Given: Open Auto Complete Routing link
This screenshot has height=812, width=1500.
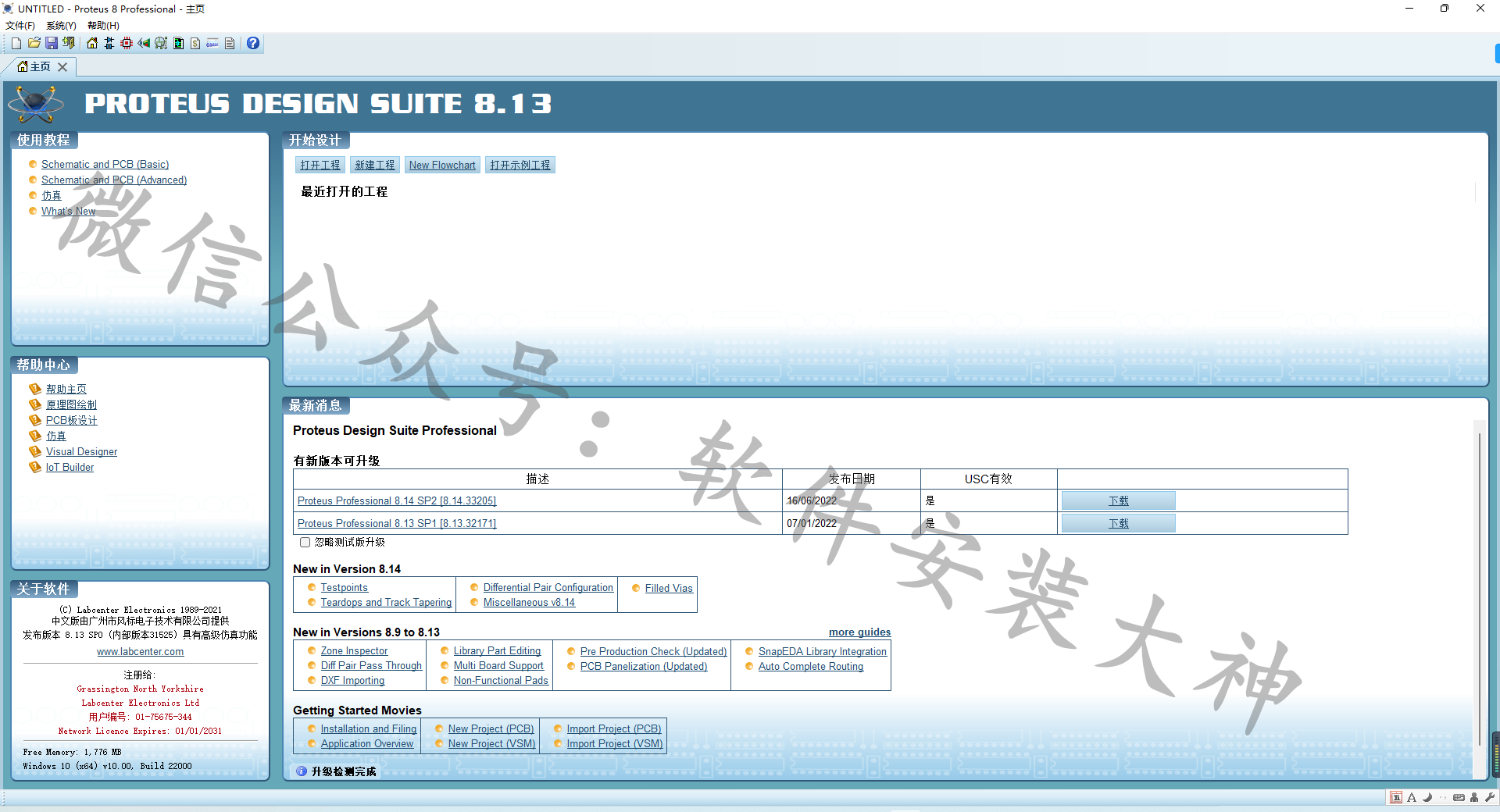Looking at the screenshot, I should click(x=811, y=667).
